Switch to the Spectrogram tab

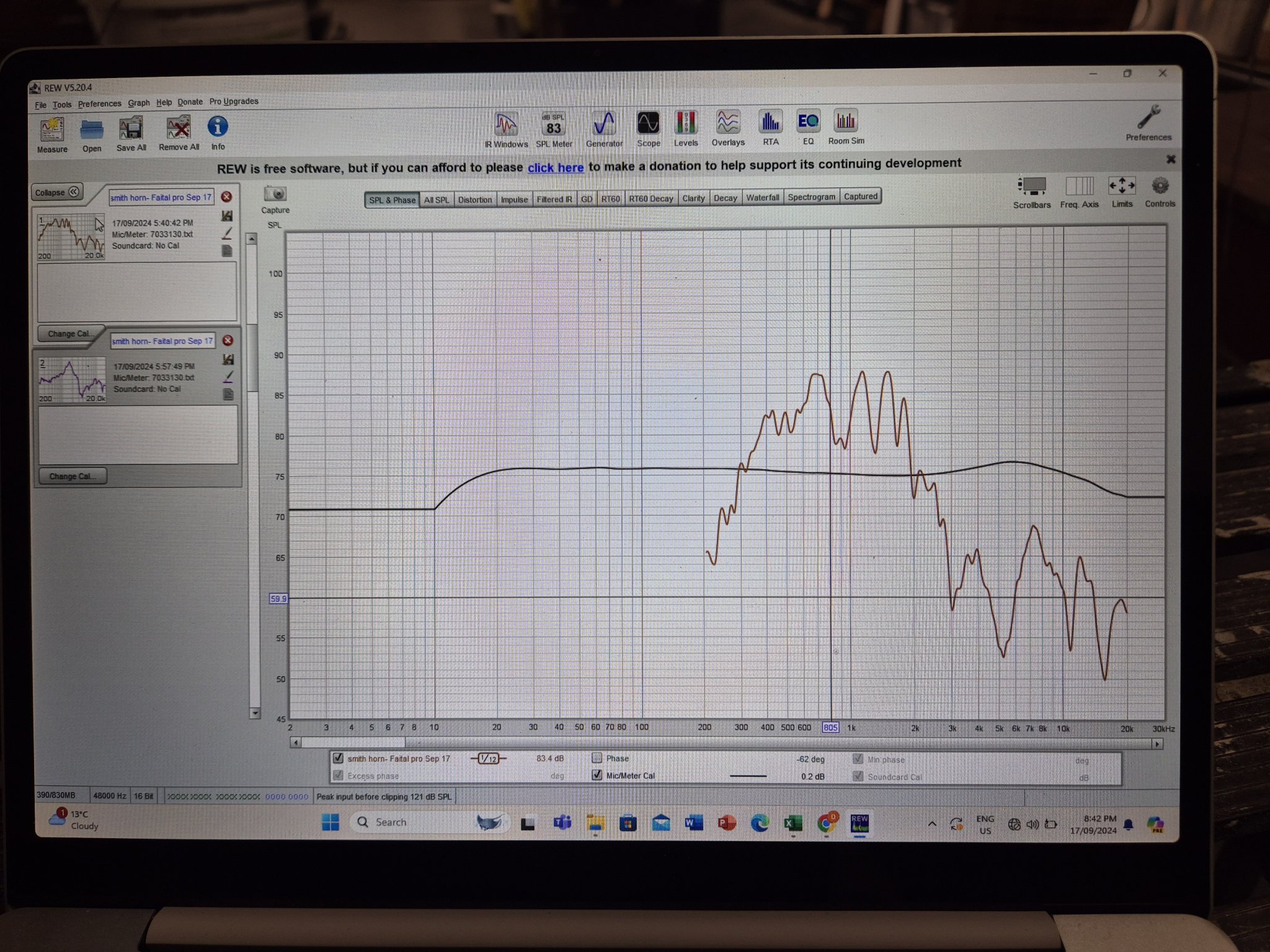pos(811,196)
